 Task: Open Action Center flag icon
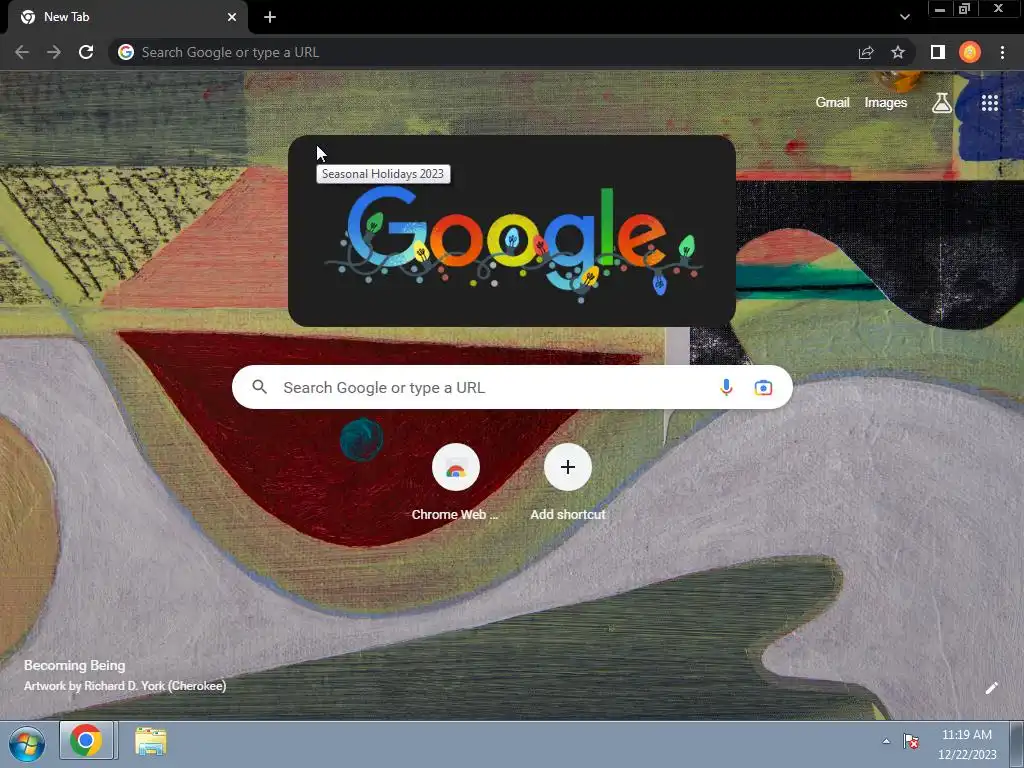[x=911, y=741]
